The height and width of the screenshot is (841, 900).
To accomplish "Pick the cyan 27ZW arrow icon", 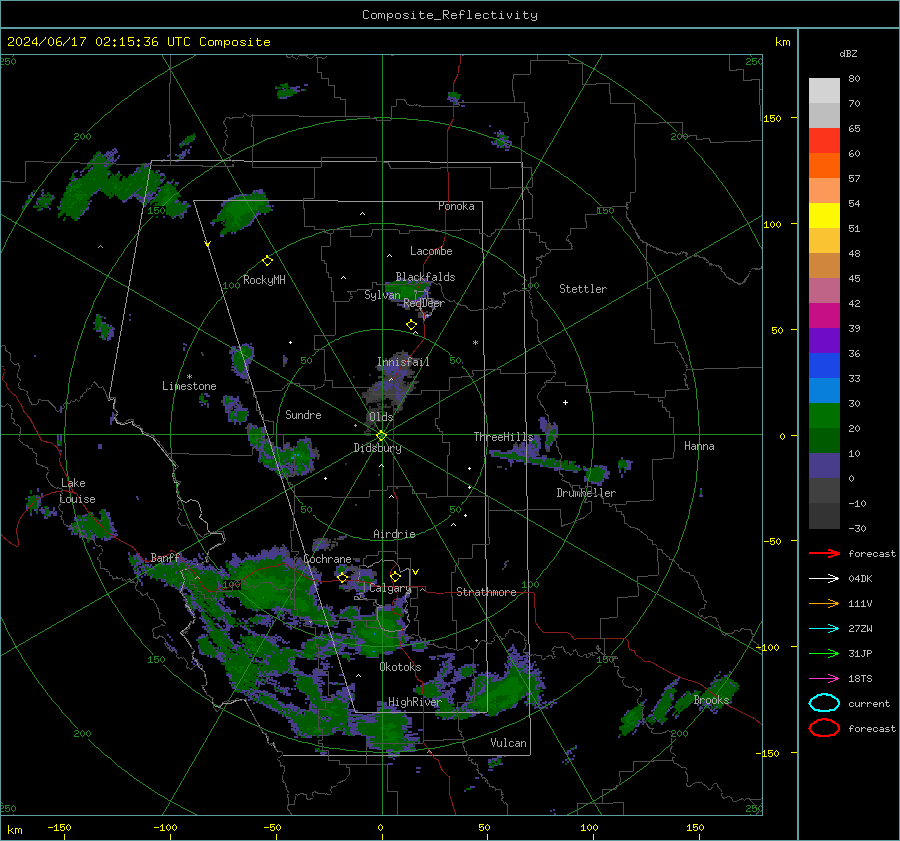I will tap(824, 629).
